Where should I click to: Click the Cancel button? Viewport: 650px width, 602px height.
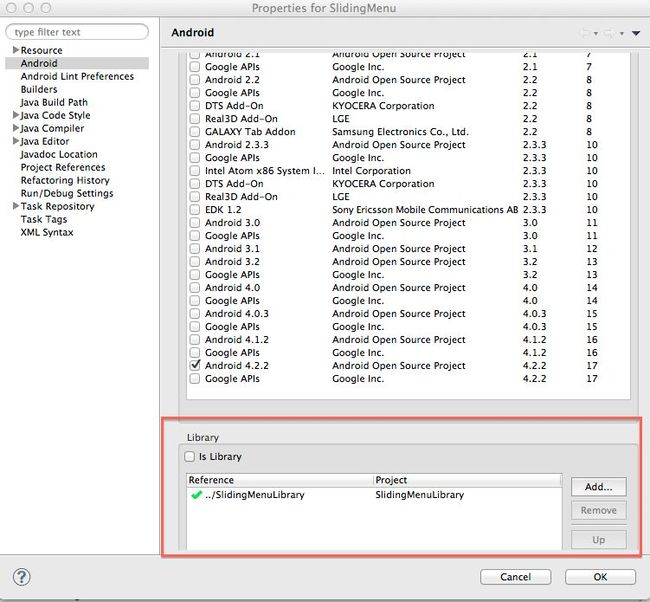[x=516, y=577]
